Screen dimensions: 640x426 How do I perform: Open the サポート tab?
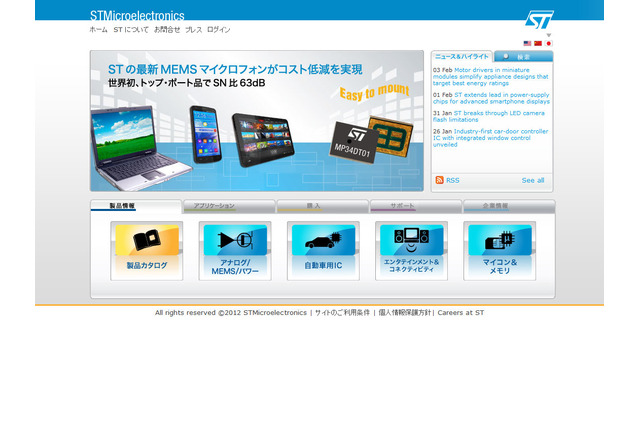(416, 206)
